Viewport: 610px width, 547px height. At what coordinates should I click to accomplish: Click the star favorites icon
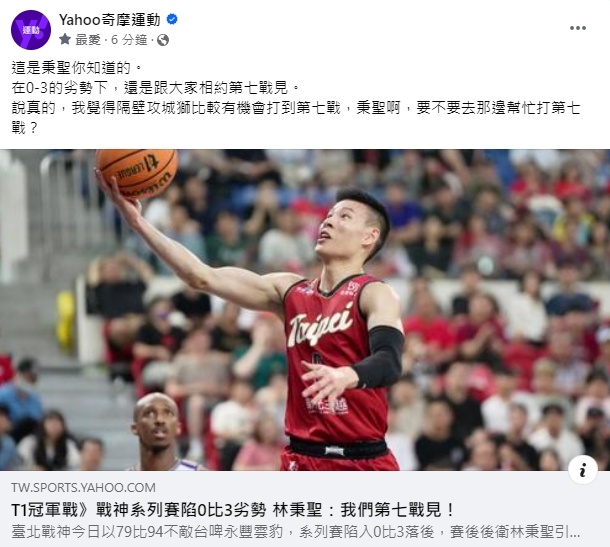pyautogui.click(x=65, y=39)
